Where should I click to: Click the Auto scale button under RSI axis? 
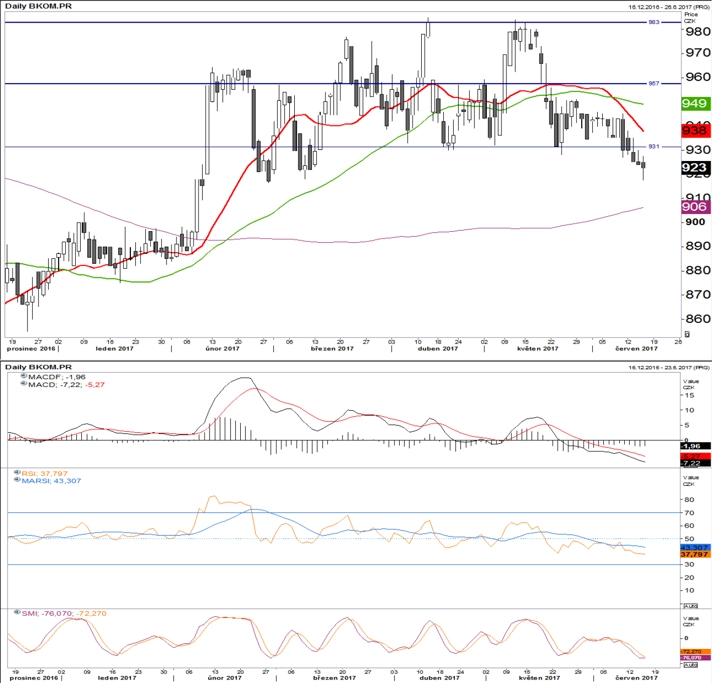690,606
